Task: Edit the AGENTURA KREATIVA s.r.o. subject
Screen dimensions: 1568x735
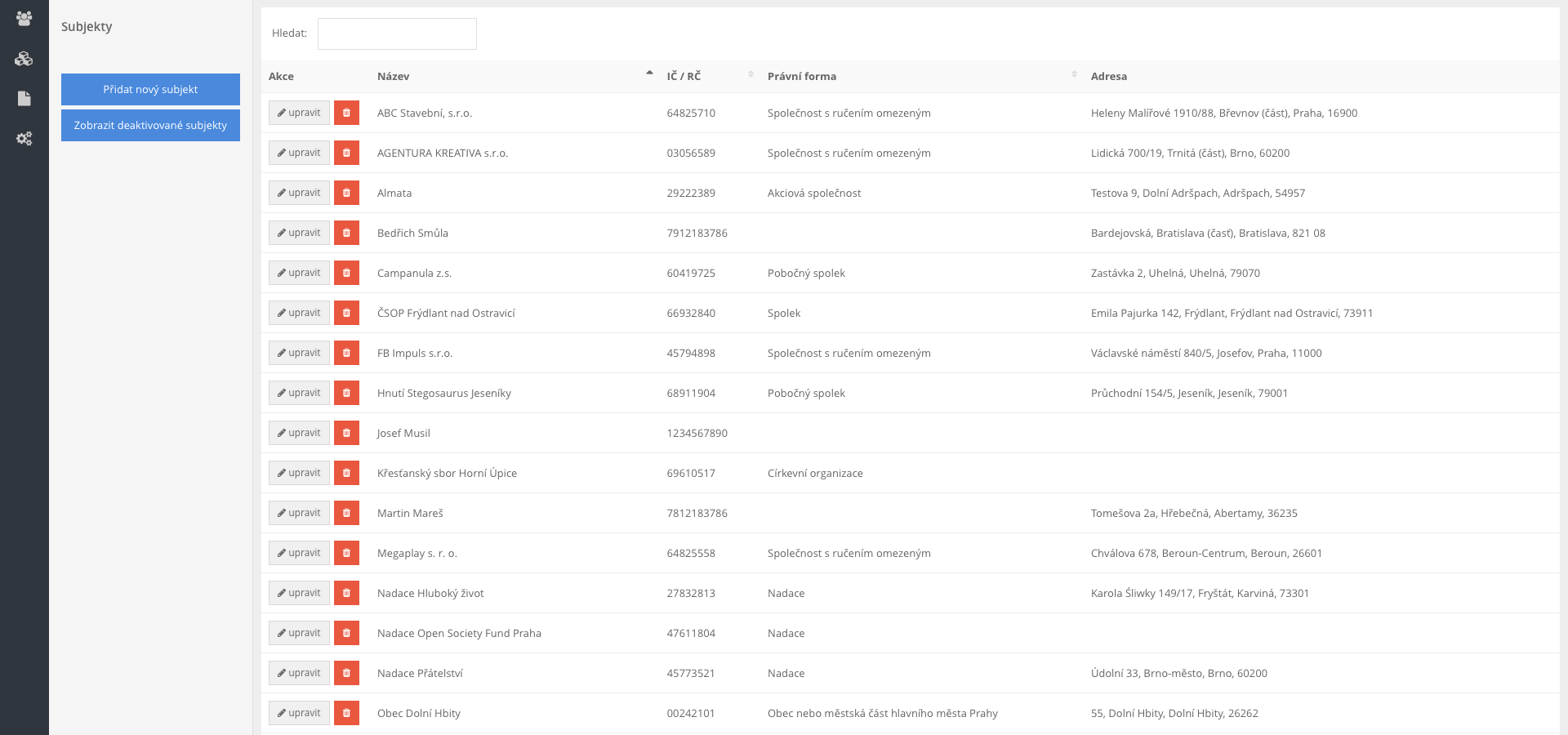Action: 299,153
